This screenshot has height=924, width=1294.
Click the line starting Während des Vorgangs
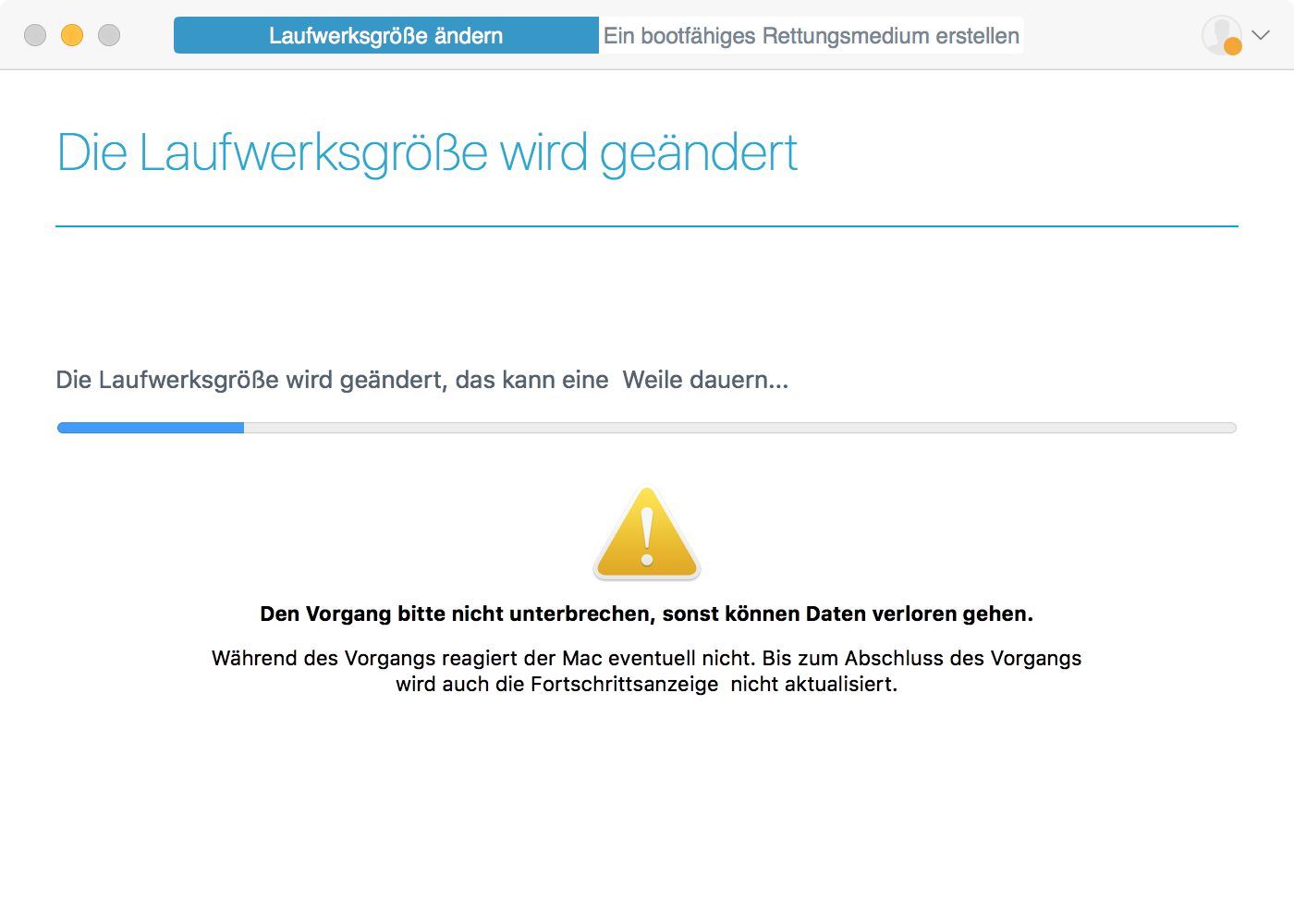tap(646, 658)
